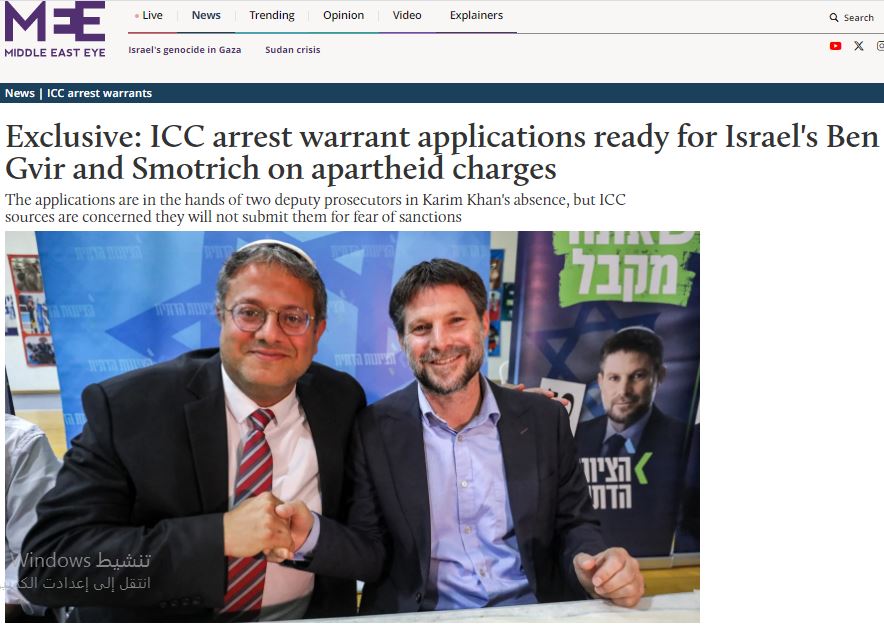Image resolution: width=884 pixels, height=626 pixels.
Task: Click the Middle East Eye logo
Action: click(x=55, y=29)
